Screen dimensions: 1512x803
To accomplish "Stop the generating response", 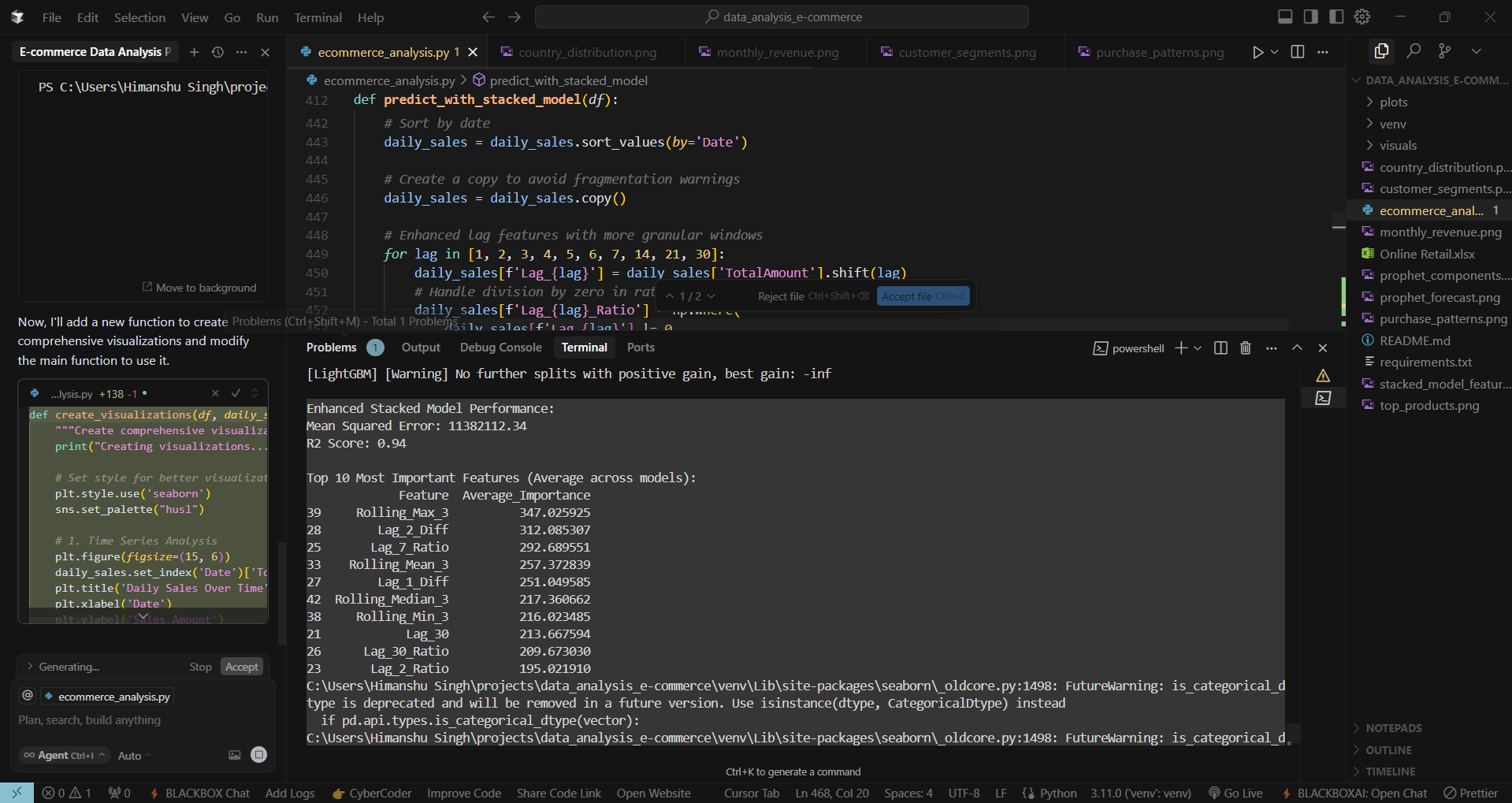I will click(x=200, y=667).
